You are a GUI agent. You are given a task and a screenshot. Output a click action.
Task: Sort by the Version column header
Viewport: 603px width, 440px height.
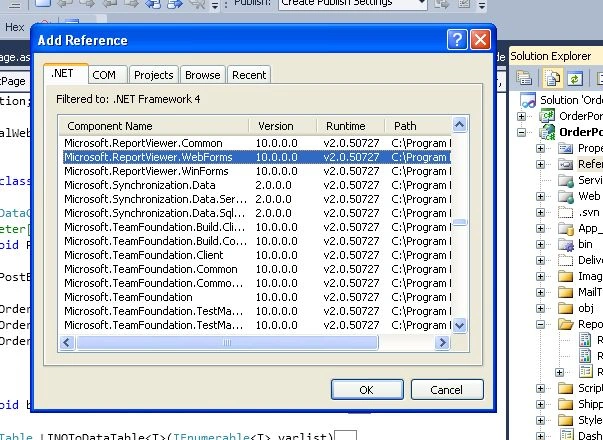point(283,126)
